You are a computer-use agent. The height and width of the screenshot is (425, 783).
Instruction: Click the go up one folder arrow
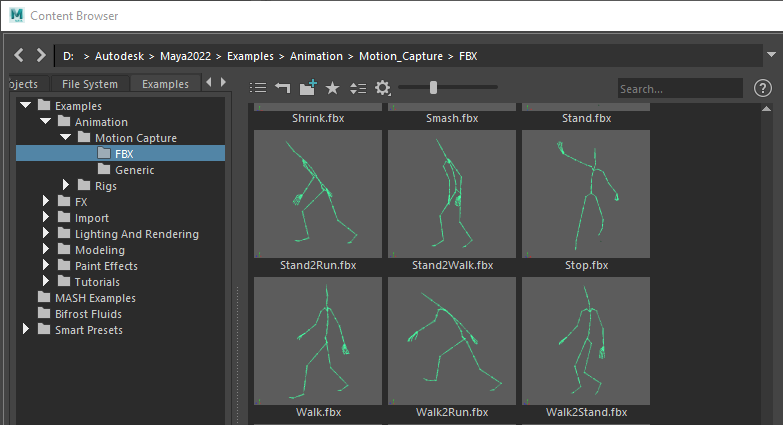[283, 88]
